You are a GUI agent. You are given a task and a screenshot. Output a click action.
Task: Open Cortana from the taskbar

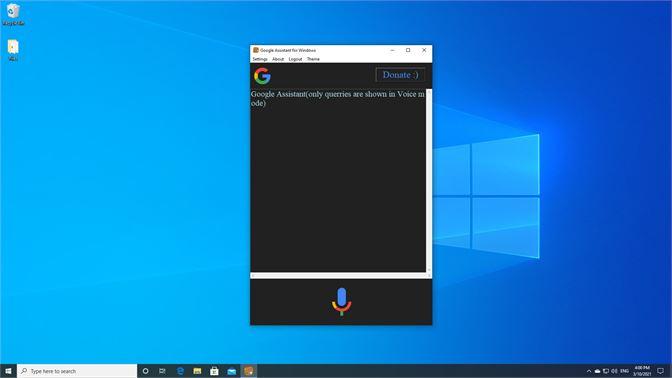(x=146, y=371)
